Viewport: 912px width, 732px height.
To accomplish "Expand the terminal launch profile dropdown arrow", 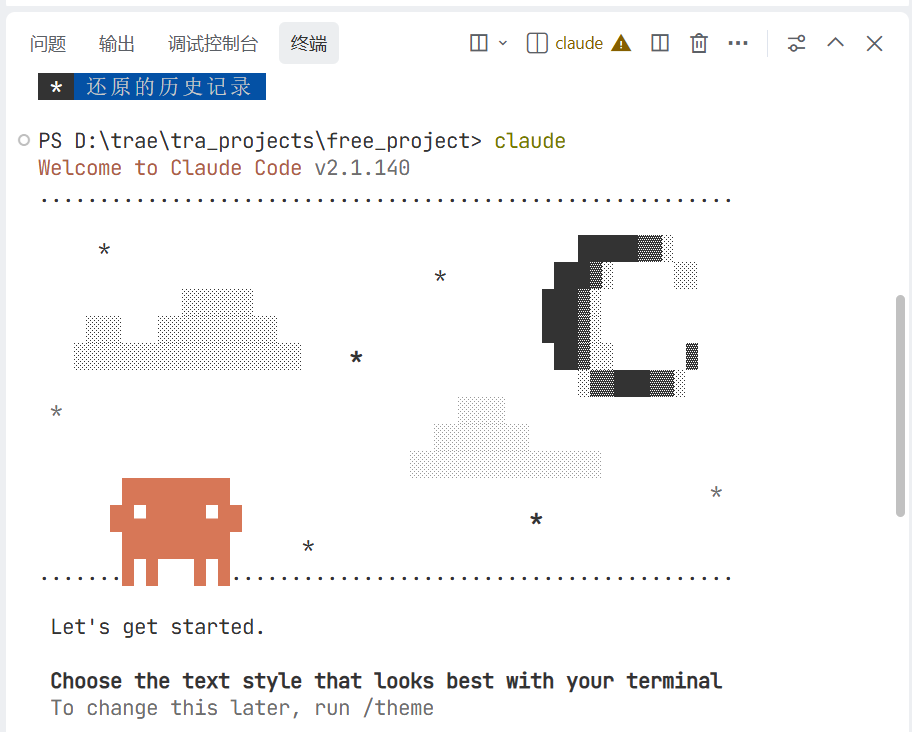I will [x=503, y=43].
